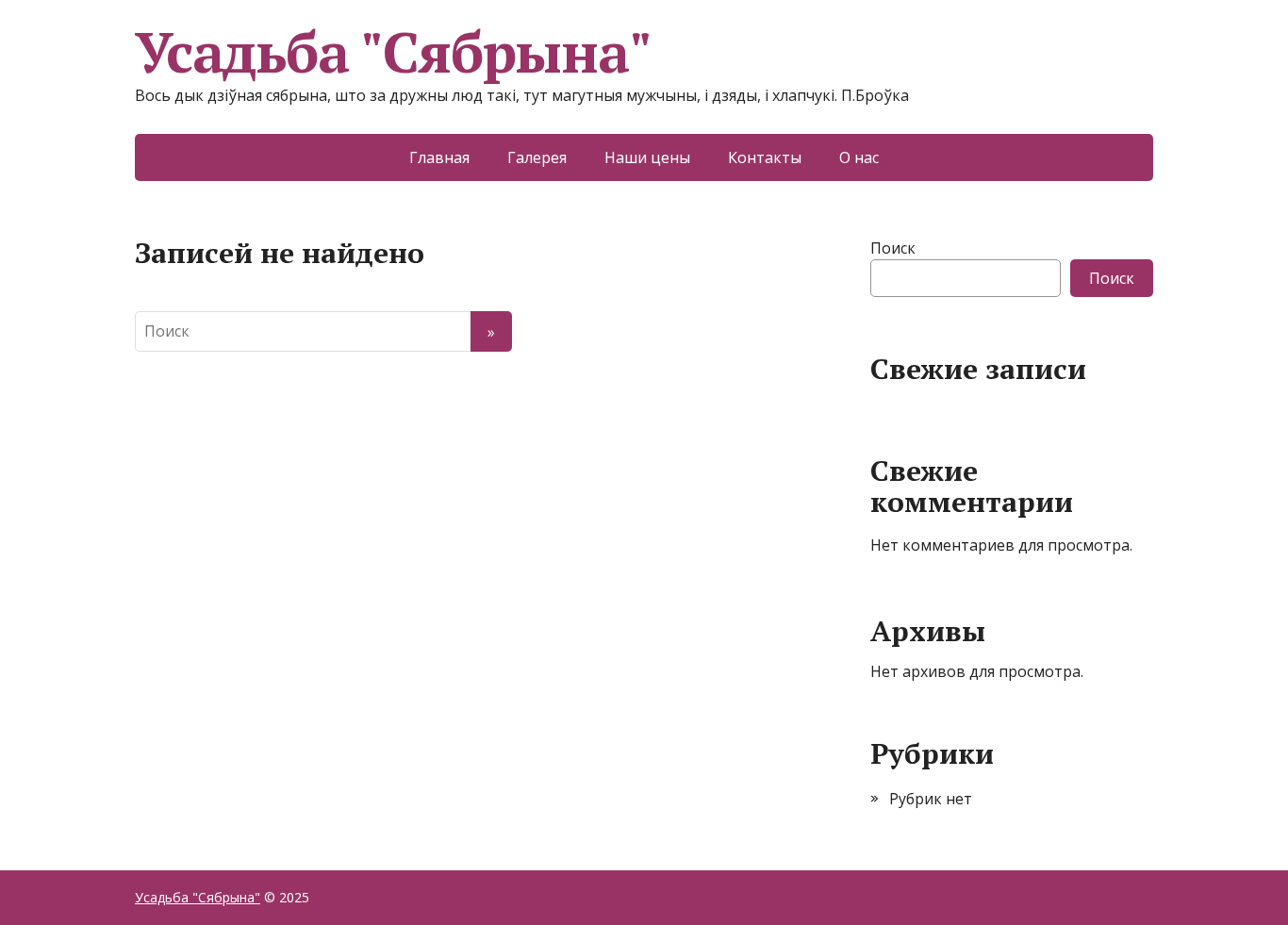The width and height of the screenshot is (1288, 925).
Task: Click the sidebar Поиск button
Action: coord(1111,278)
